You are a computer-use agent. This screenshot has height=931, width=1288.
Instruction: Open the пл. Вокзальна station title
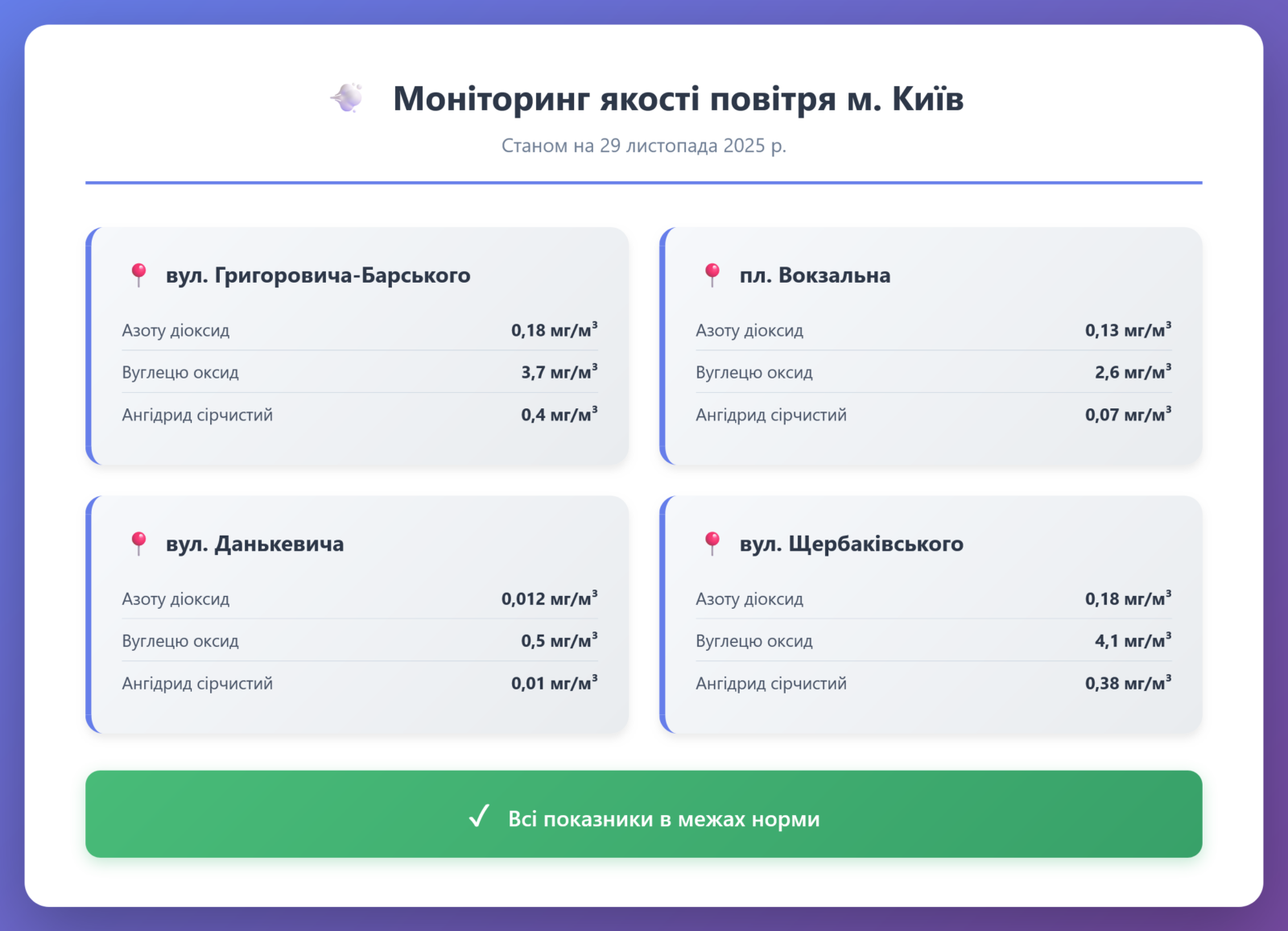815,275
